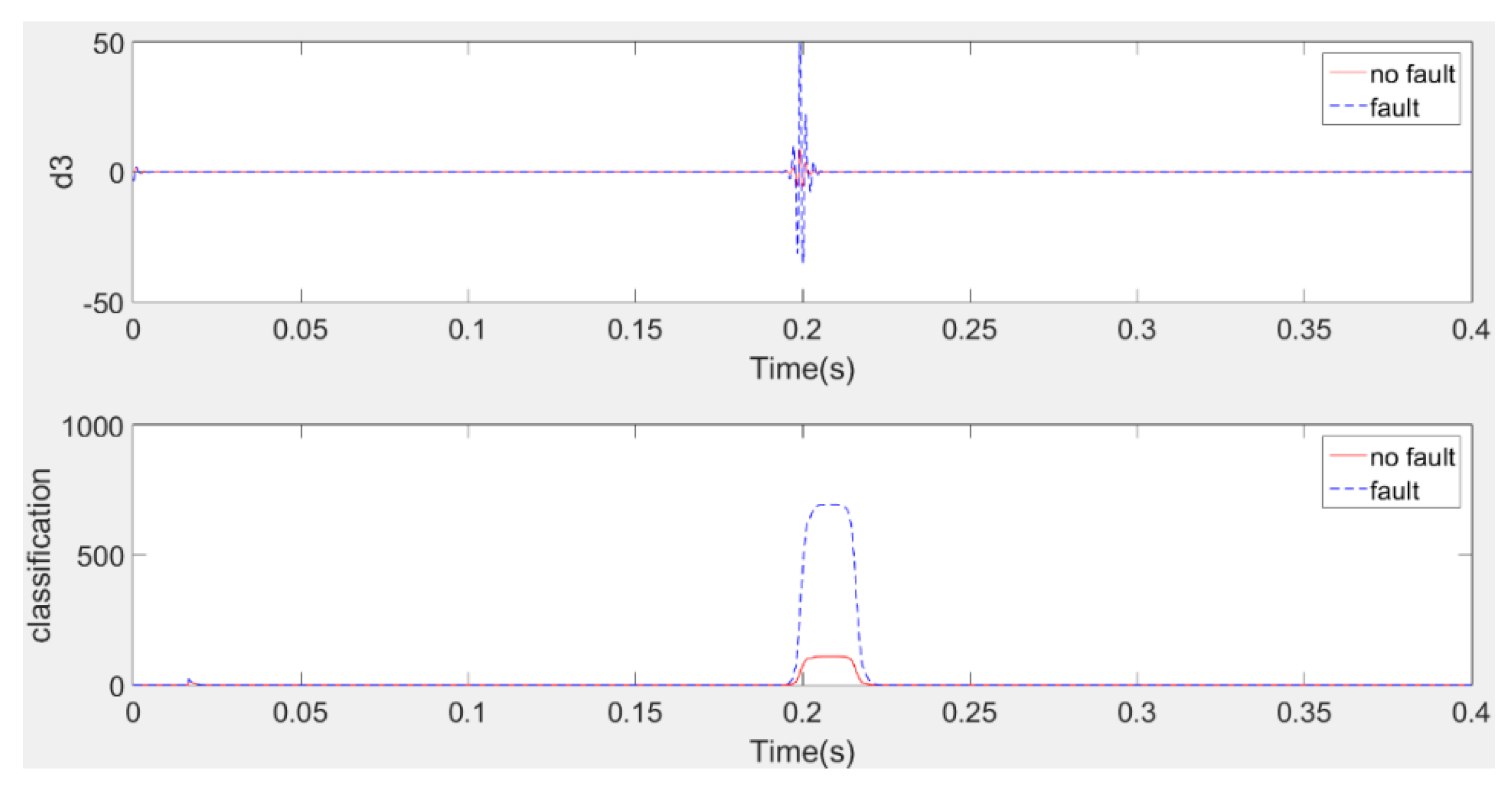Select 'fault' entry in top legend

[1394, 108]
